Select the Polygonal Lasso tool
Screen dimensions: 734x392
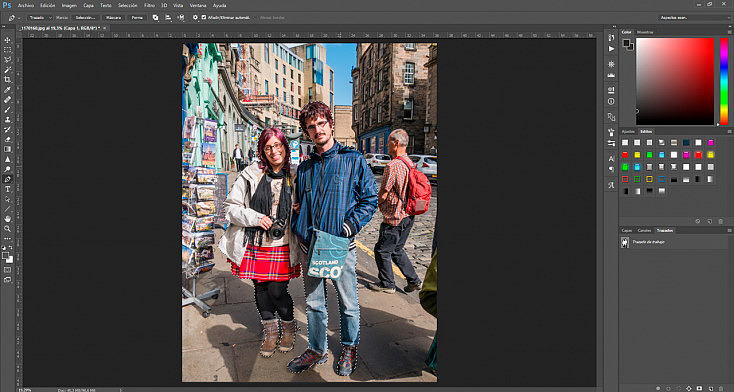click(7, 59)
